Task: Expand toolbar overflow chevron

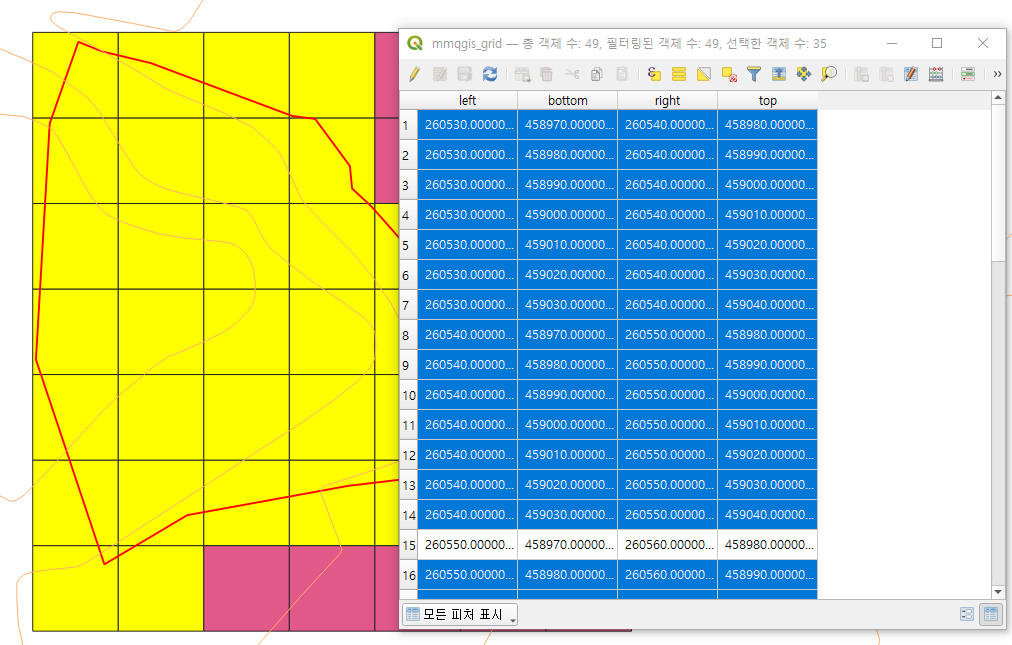Action: tap(997, 74)
